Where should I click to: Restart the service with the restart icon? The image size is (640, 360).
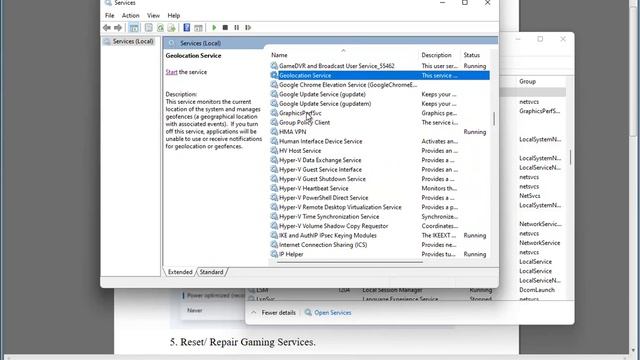pyautogui.click(x=248, y=28)
